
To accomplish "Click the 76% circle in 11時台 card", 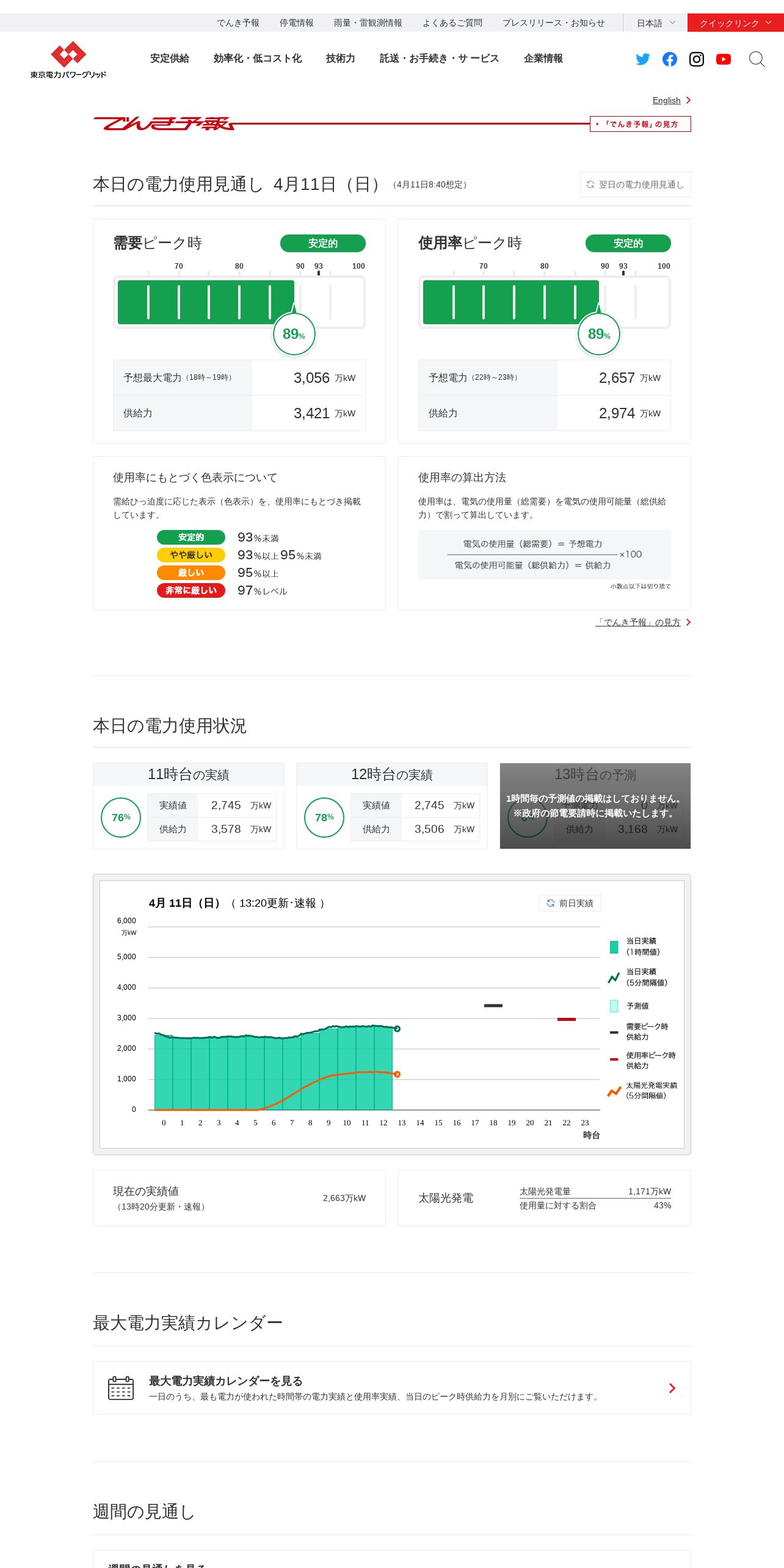I will [x=121, y=818].
